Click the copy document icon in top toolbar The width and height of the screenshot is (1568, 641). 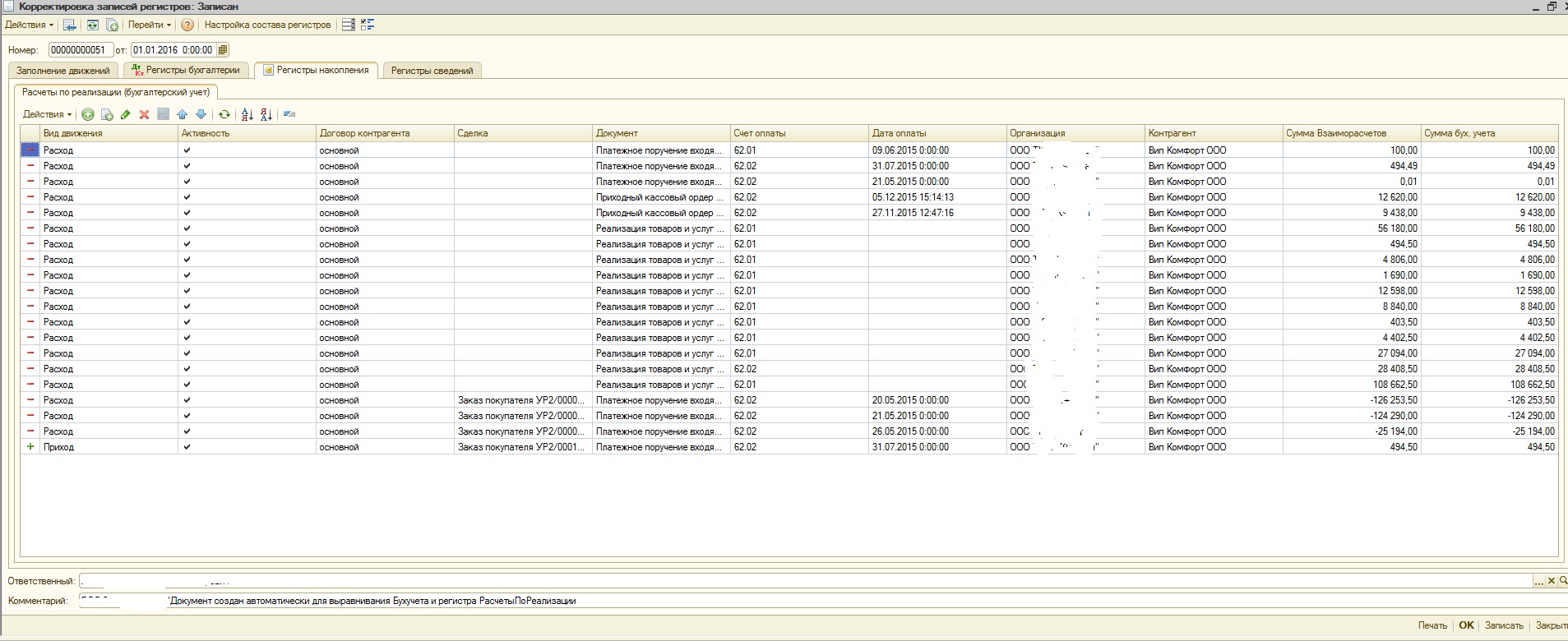pyautogui.click(x=112, y=25)
